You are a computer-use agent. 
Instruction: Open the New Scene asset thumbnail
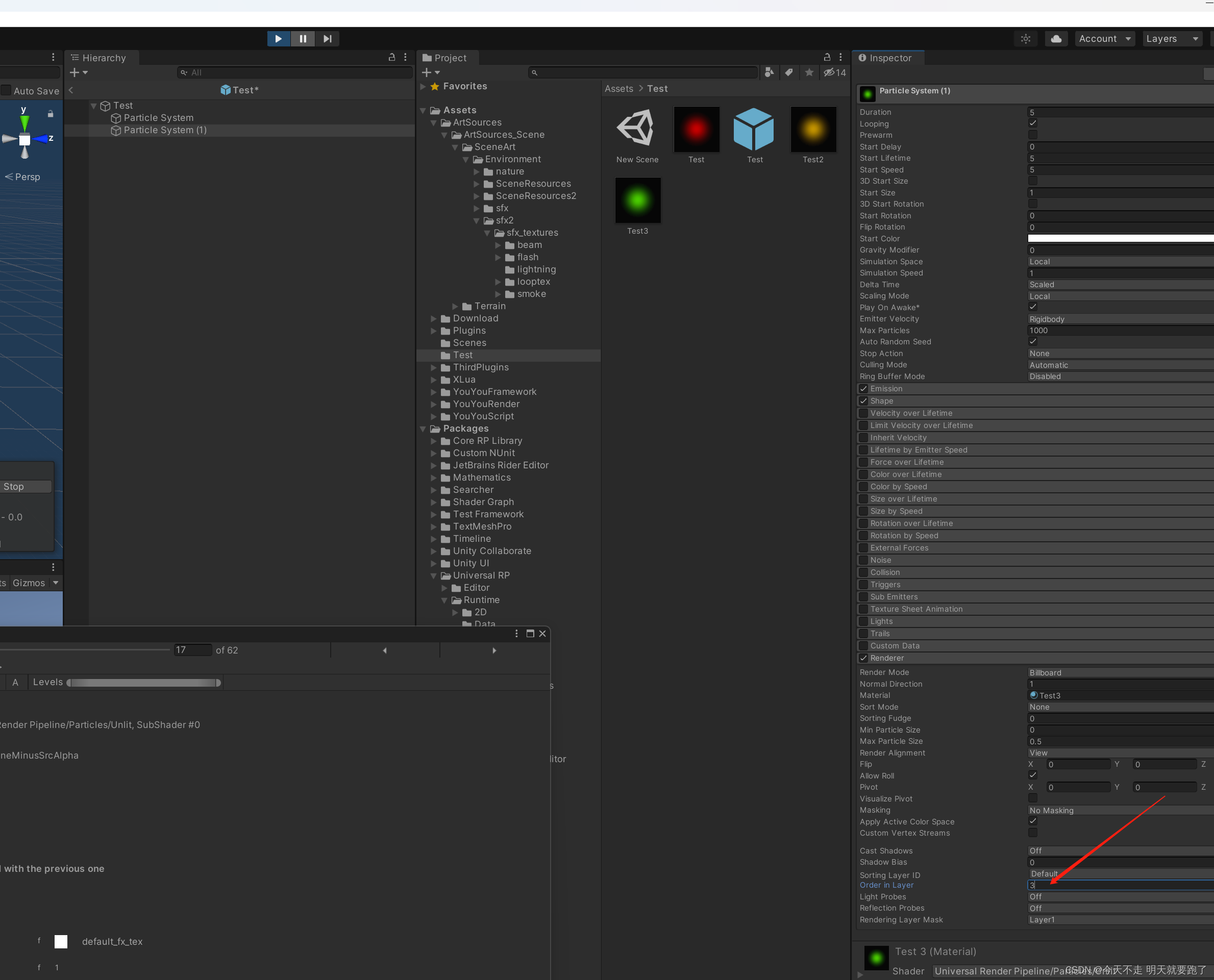(637, 129)
